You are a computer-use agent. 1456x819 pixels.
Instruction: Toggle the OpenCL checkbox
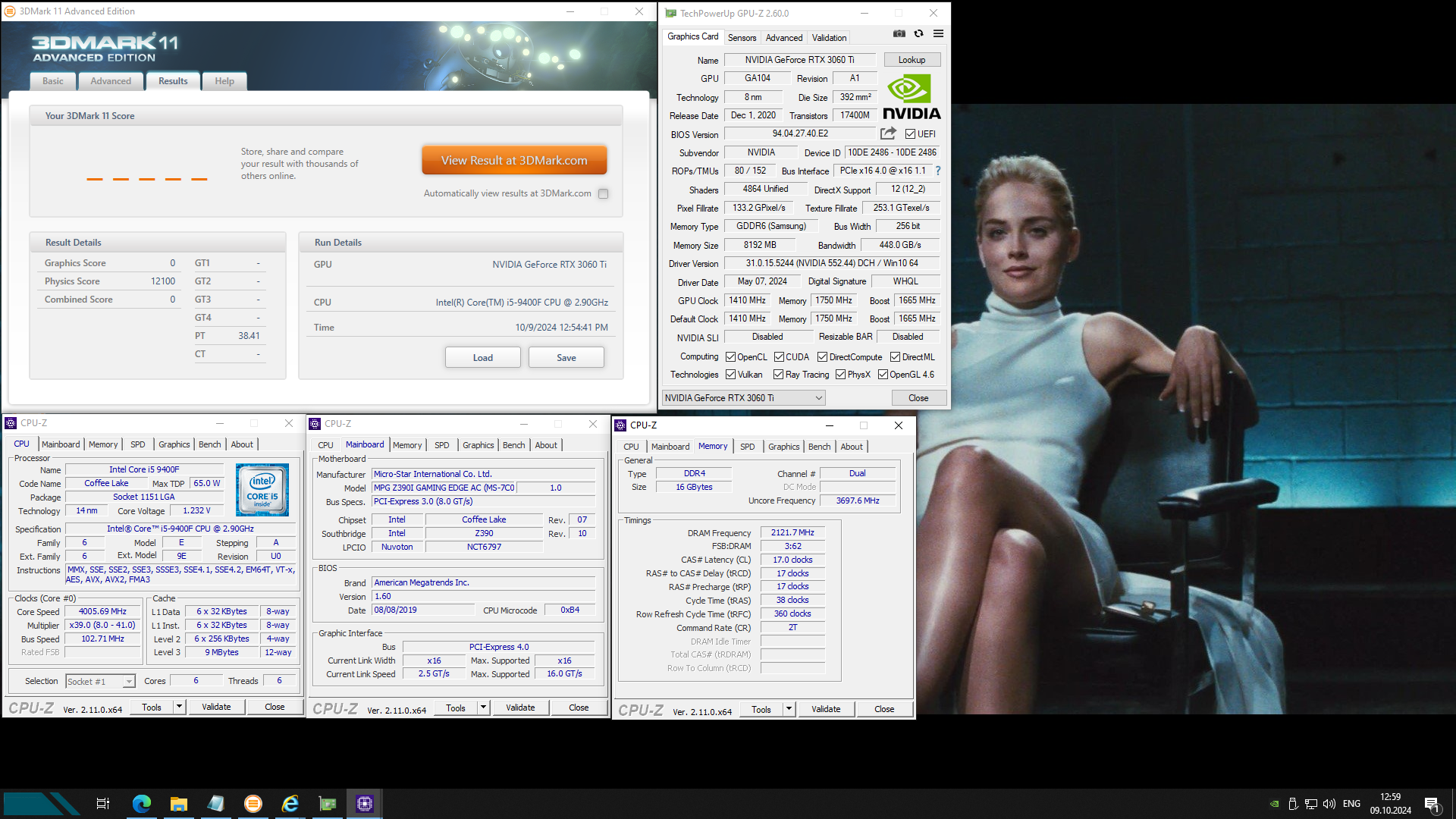coord(730,357)
